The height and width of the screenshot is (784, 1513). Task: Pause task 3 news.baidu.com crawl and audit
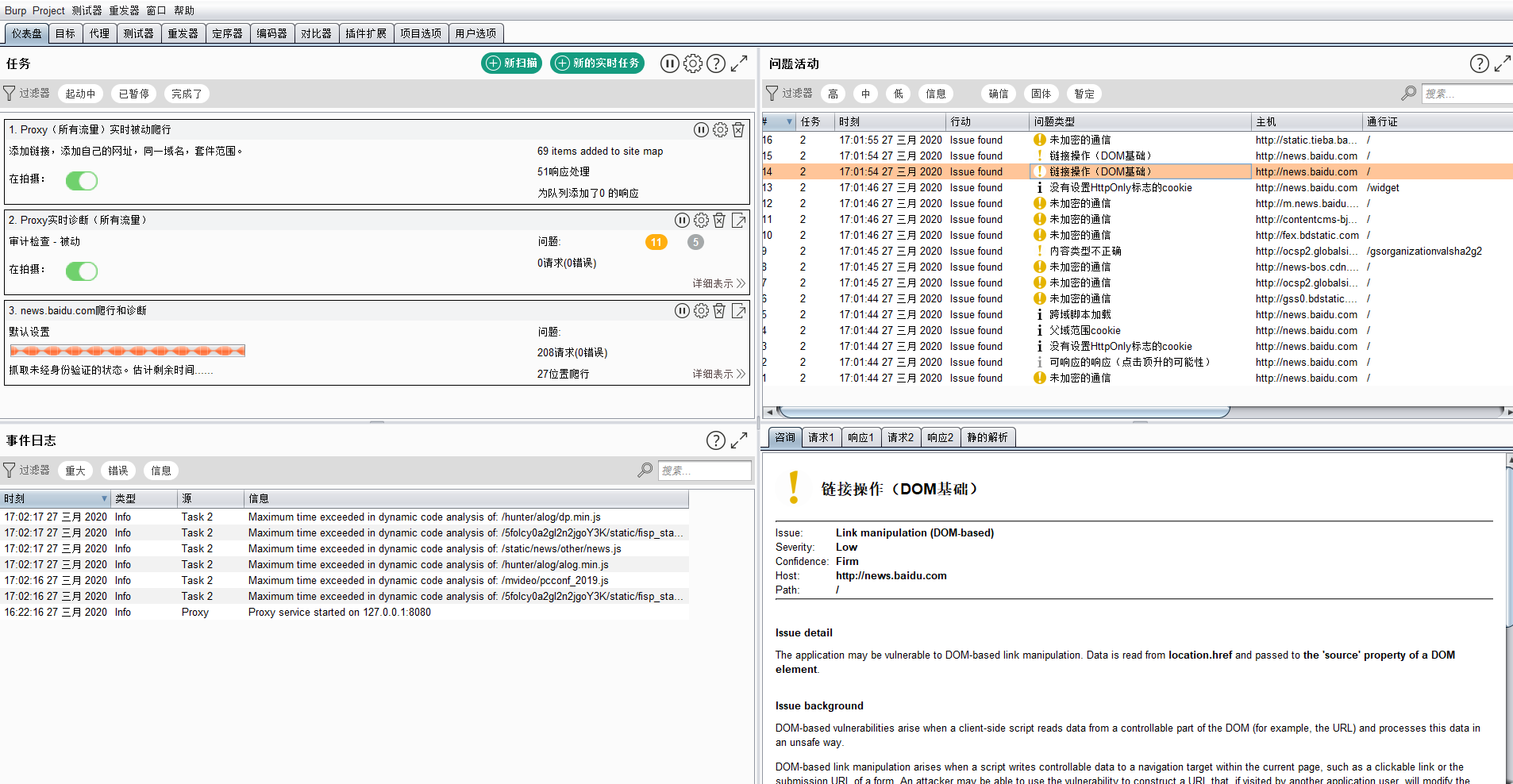click(x=682, y=310)
